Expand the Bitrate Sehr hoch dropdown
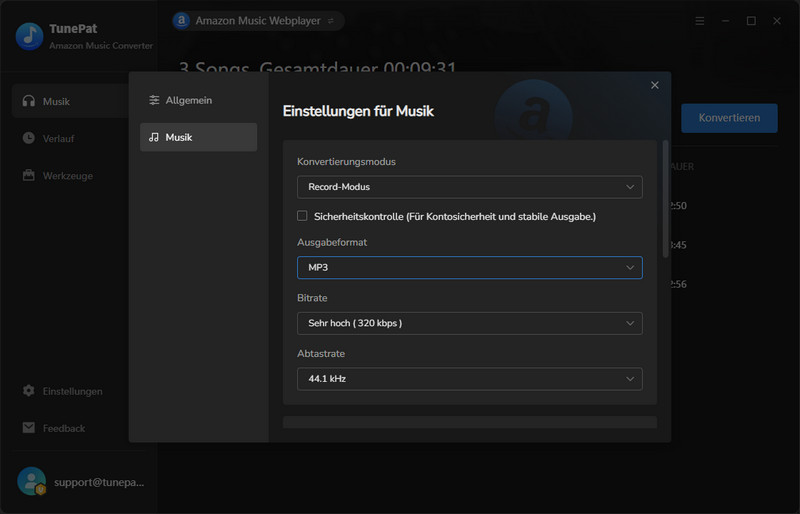This screenshot has width=800, height=514. click(469, 323)
